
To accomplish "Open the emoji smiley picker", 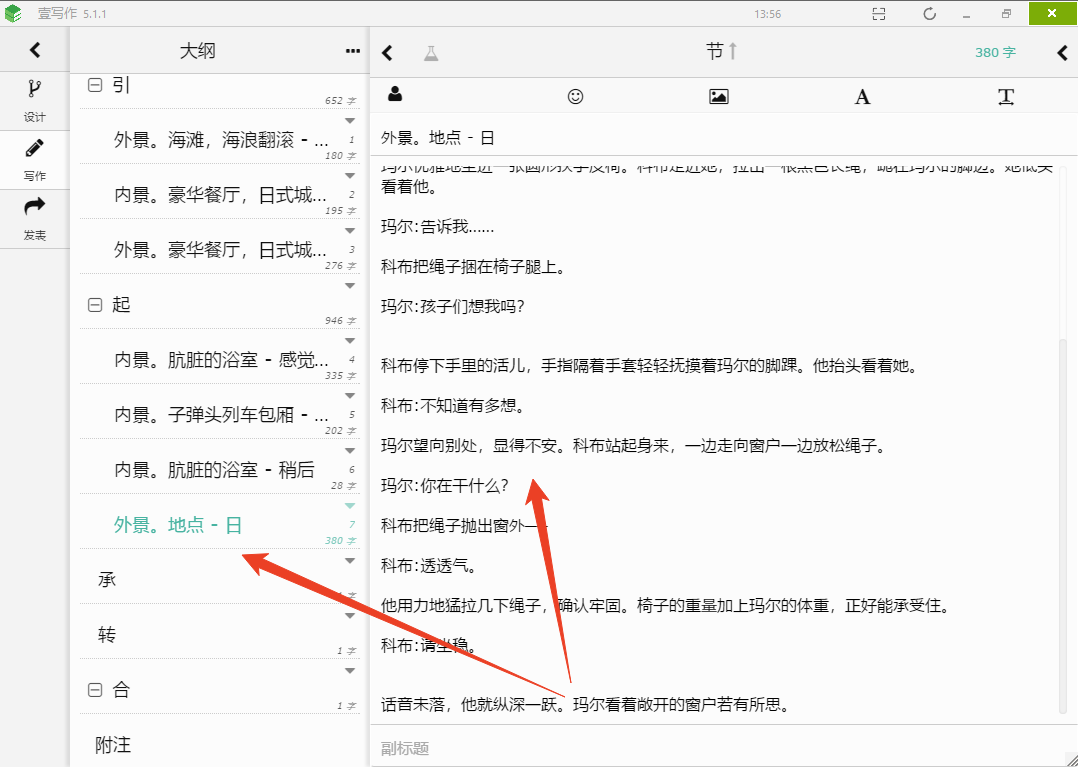I will [575, 96].
